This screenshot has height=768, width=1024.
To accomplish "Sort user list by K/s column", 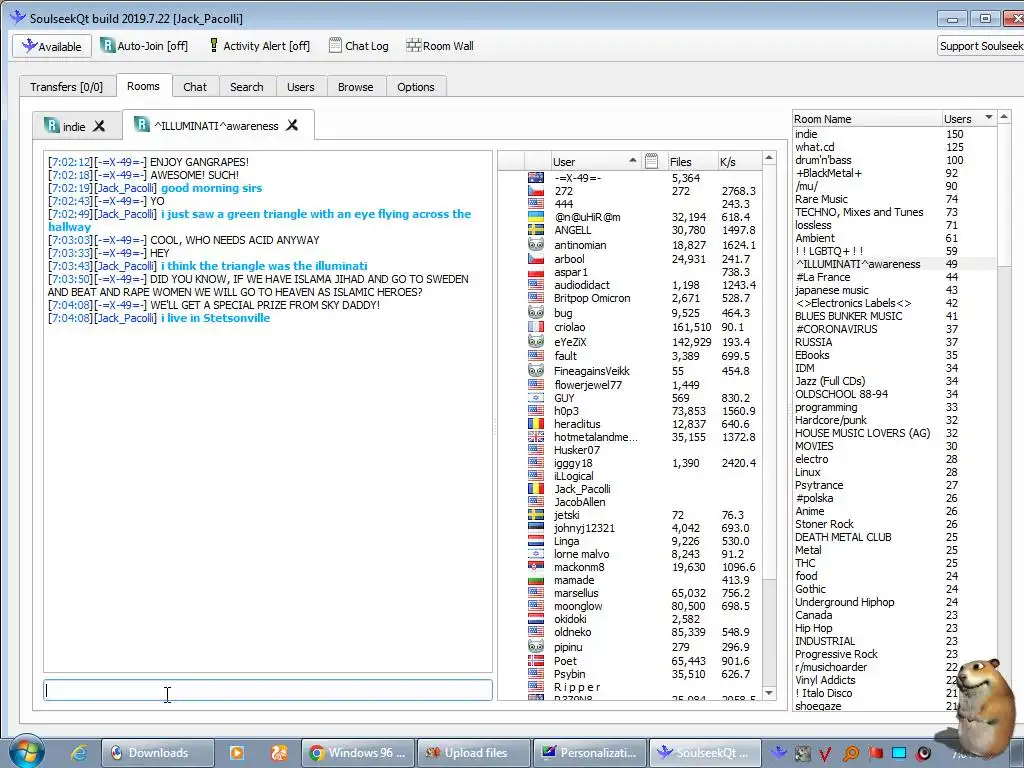I will click(x=739, y=161).
